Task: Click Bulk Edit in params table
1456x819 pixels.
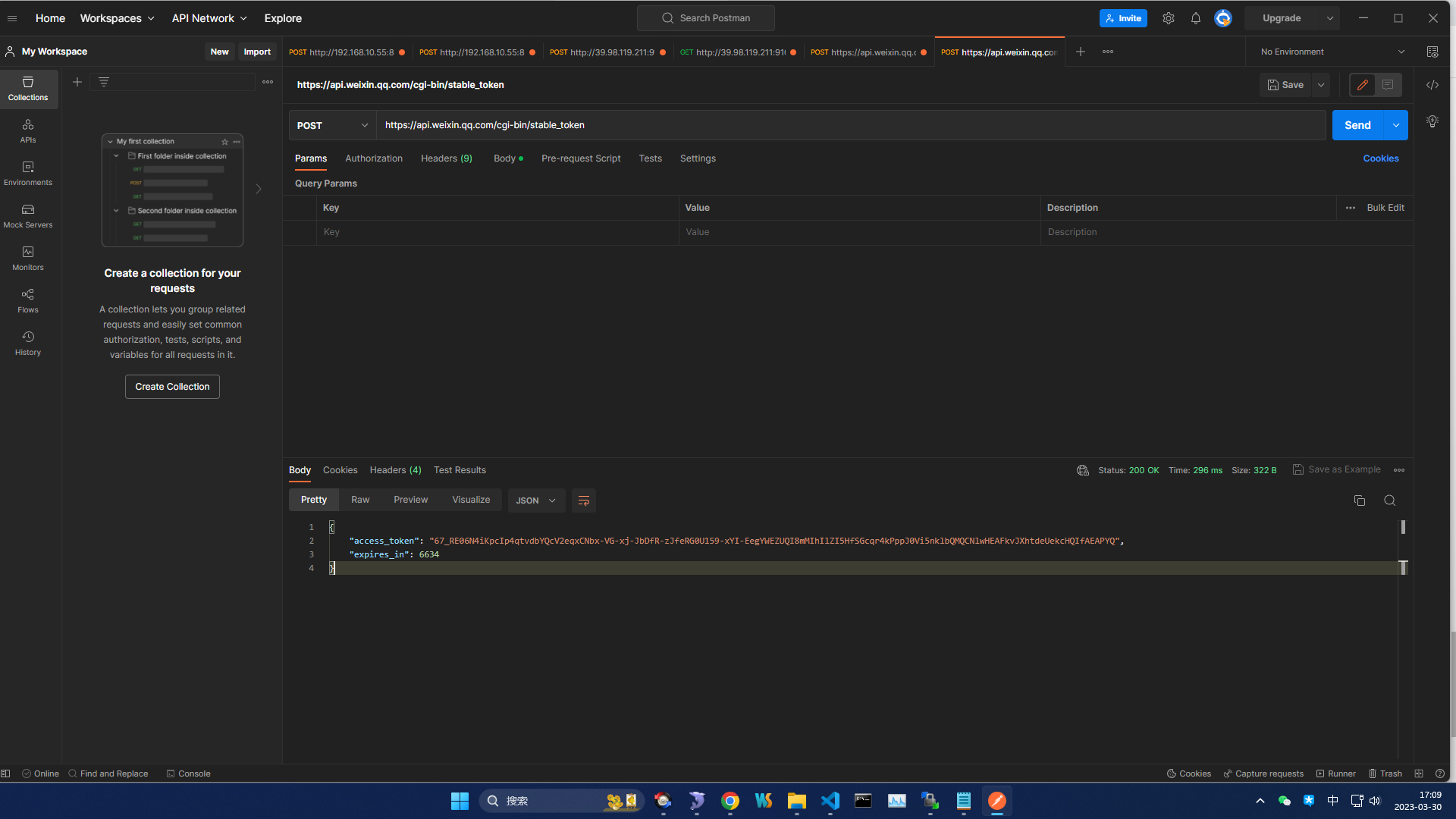Action: tap(1385, 208)
